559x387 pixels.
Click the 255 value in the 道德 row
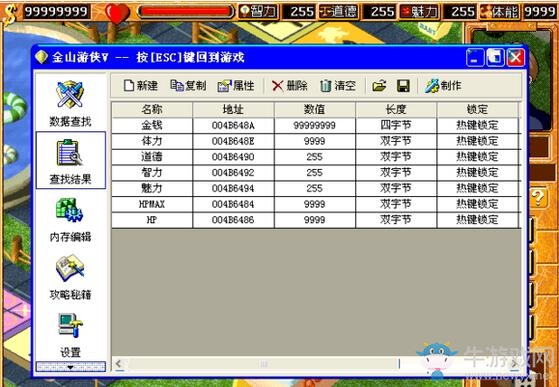click(x=314, y=157)
